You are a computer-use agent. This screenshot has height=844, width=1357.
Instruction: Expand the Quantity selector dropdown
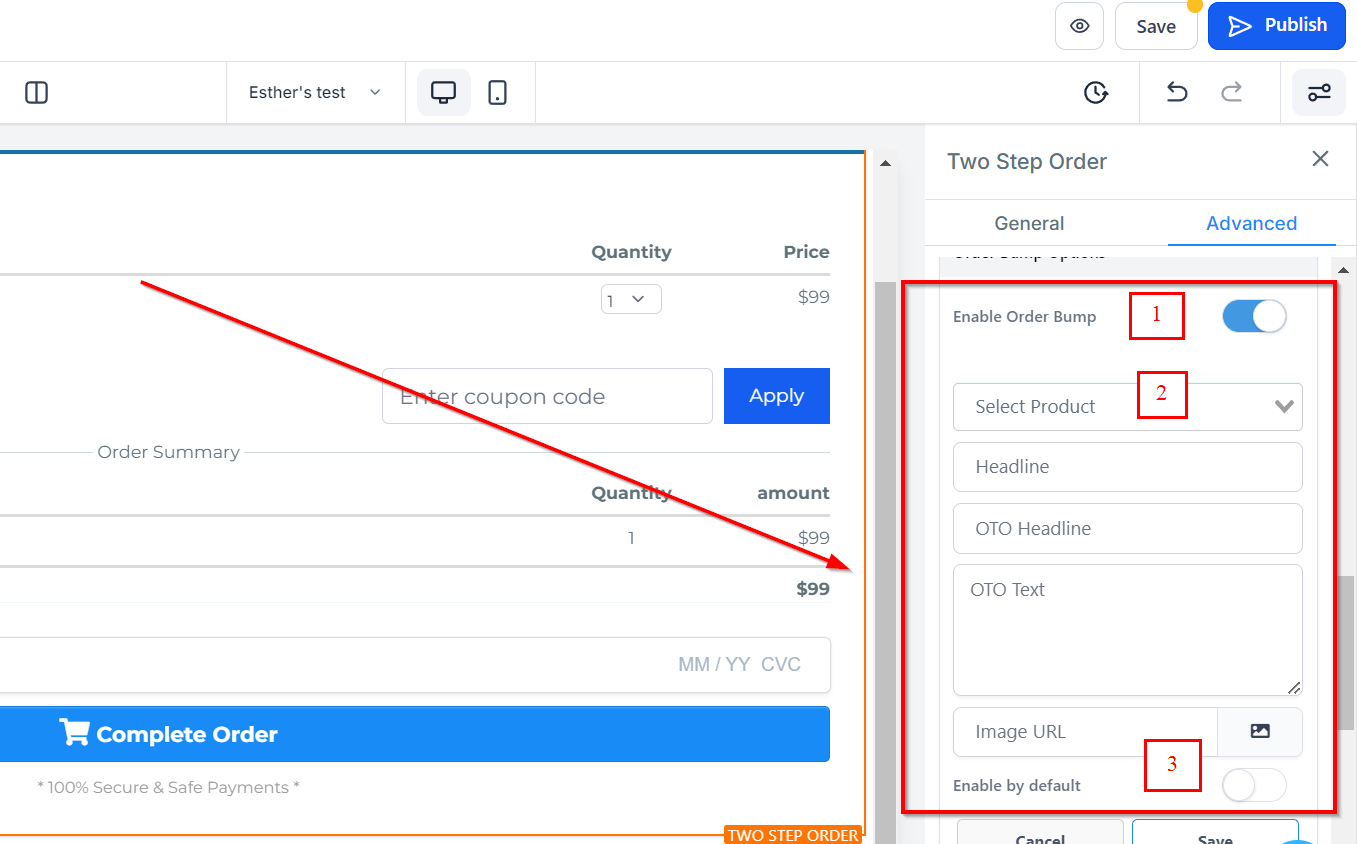pos(631,299)
